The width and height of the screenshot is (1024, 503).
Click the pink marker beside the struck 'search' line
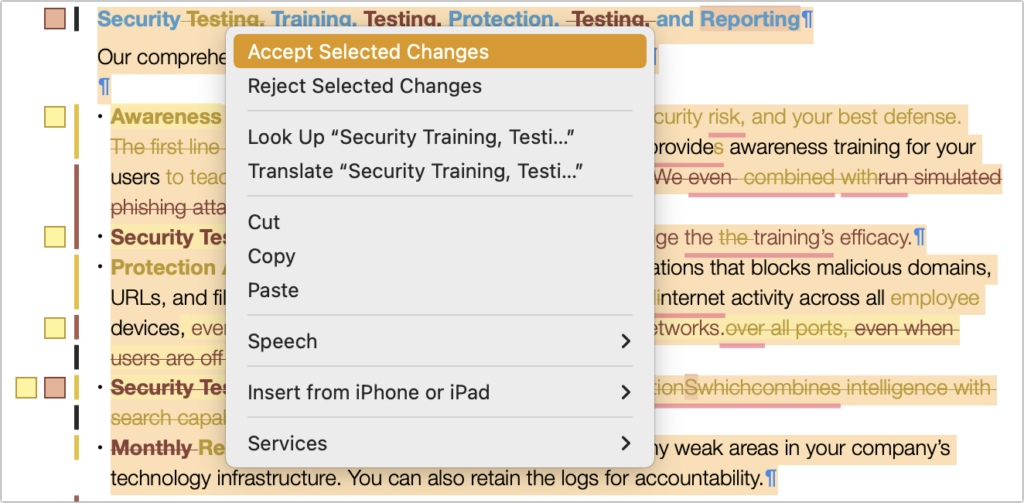click(x=55, y=388)
